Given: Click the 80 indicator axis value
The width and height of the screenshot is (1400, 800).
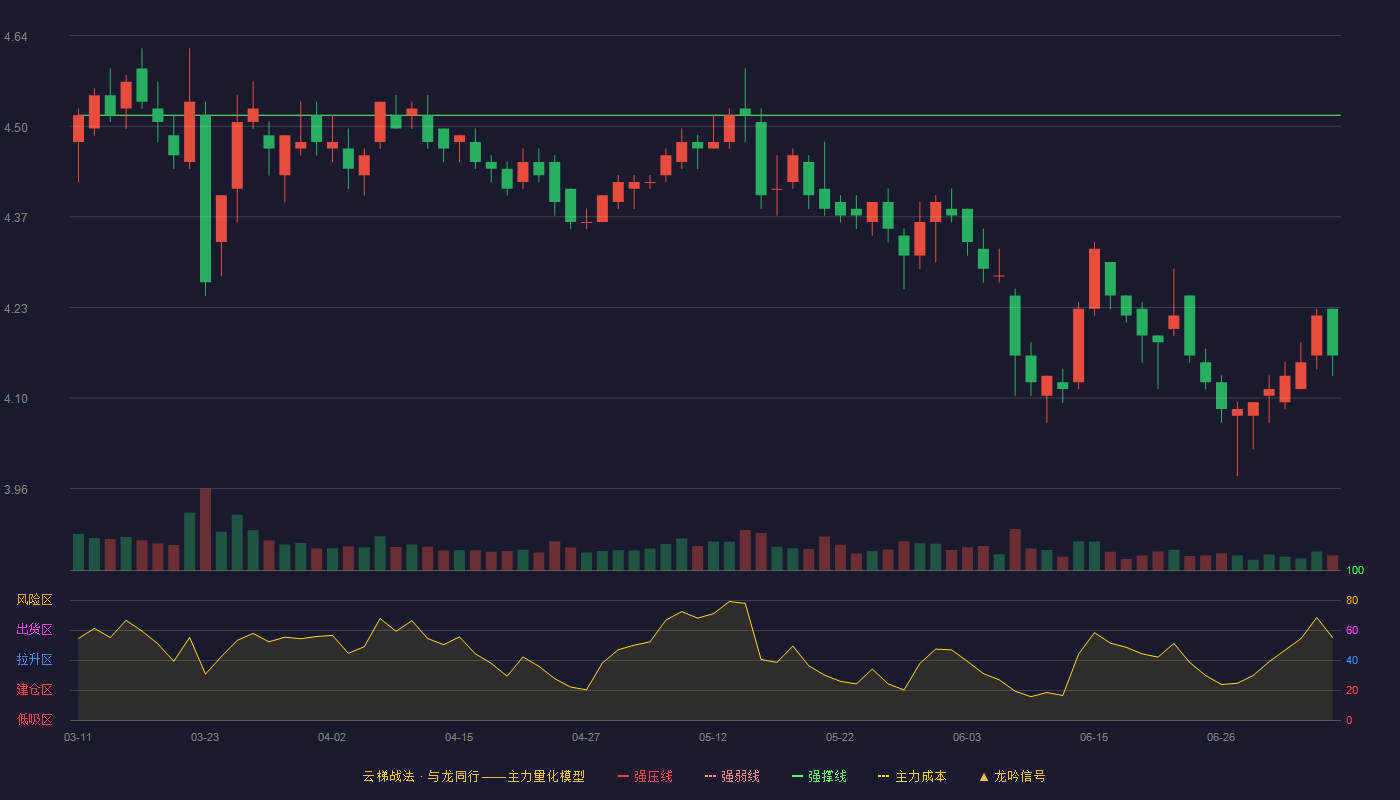Looking at the screenshot, I should pyautogui.click(x=1352, y=600).
